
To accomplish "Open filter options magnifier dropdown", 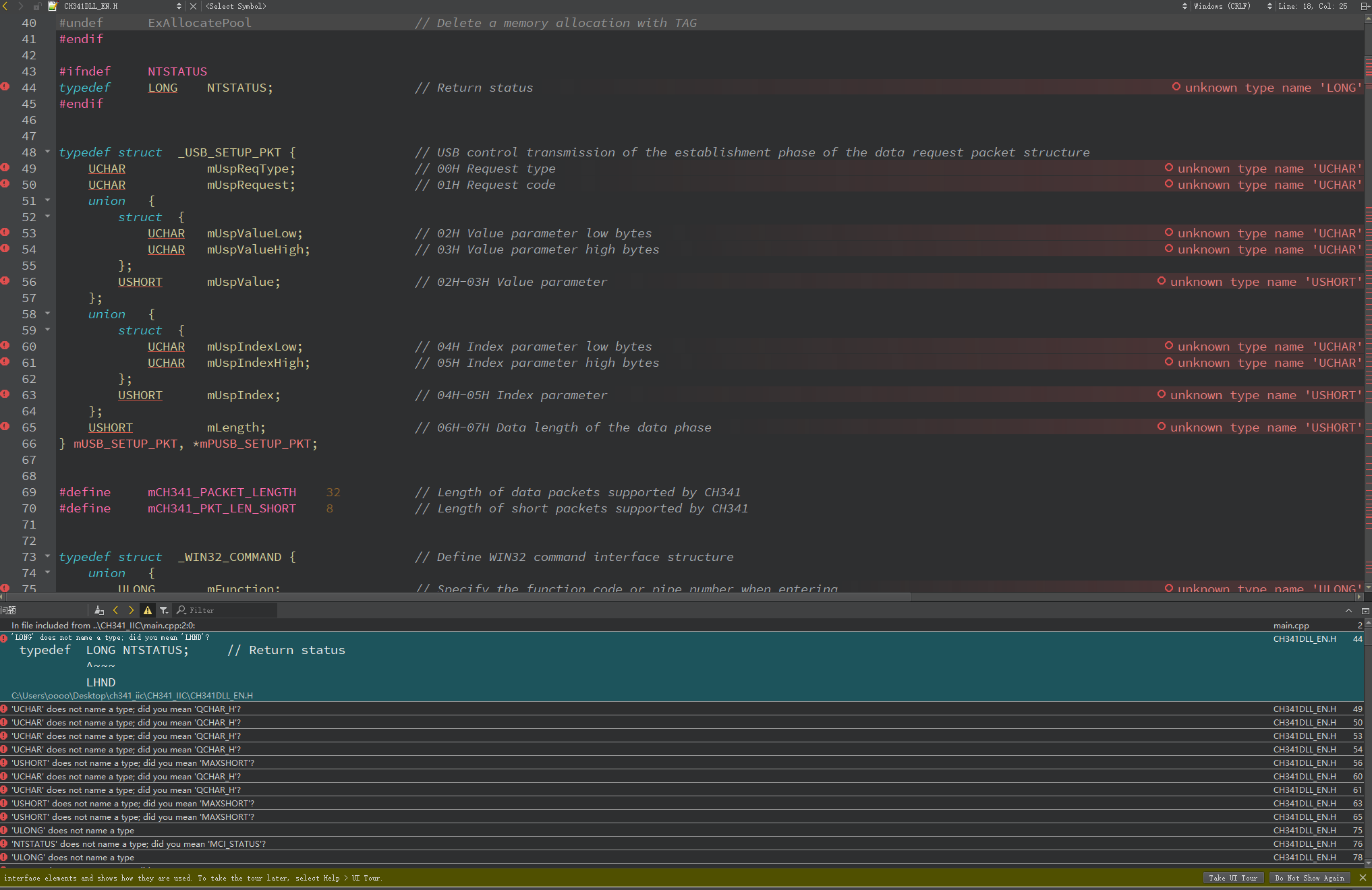I will [181, 610].
